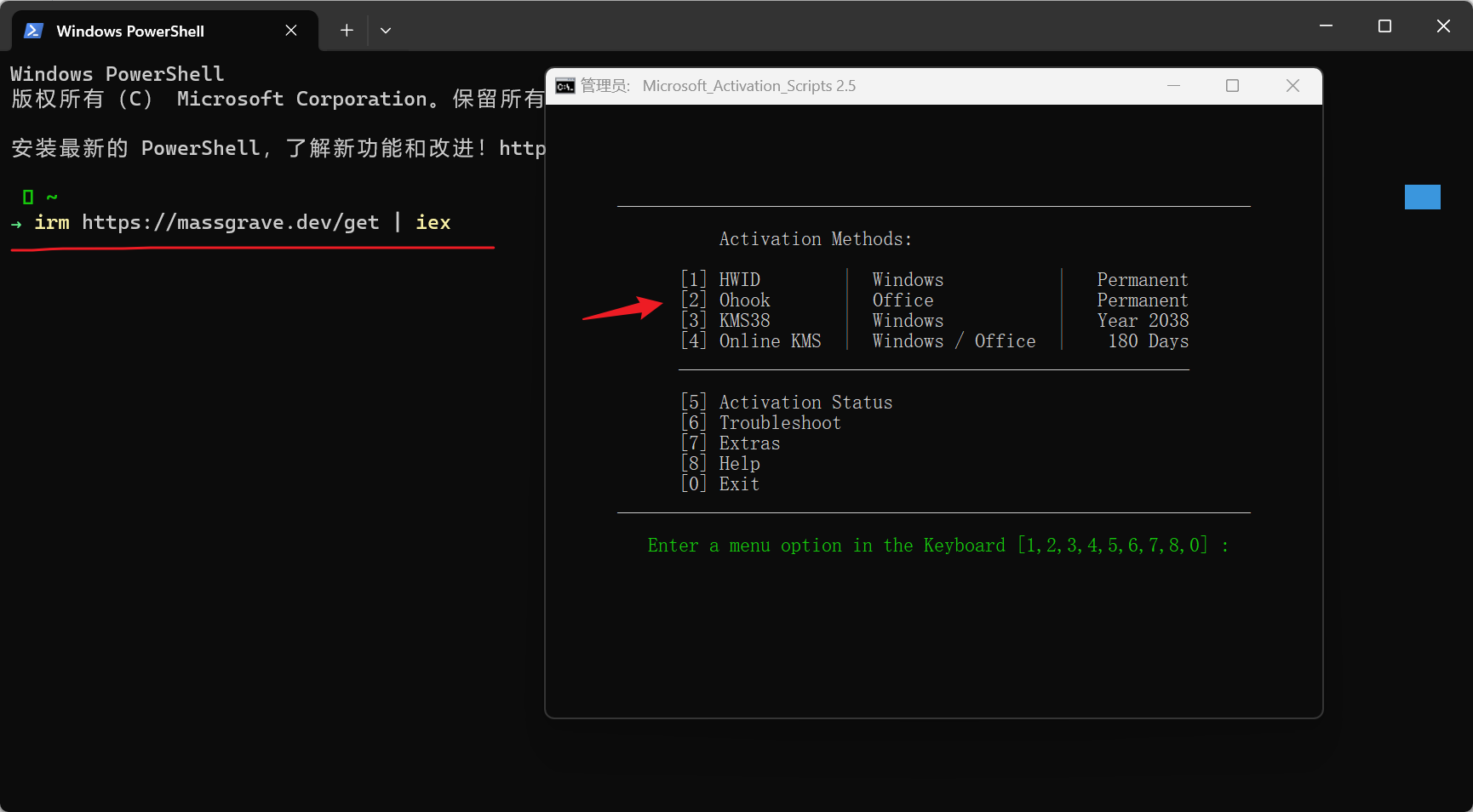Click the [5] Activation Status entry
Screen dimensions: 1473x812
805,403
